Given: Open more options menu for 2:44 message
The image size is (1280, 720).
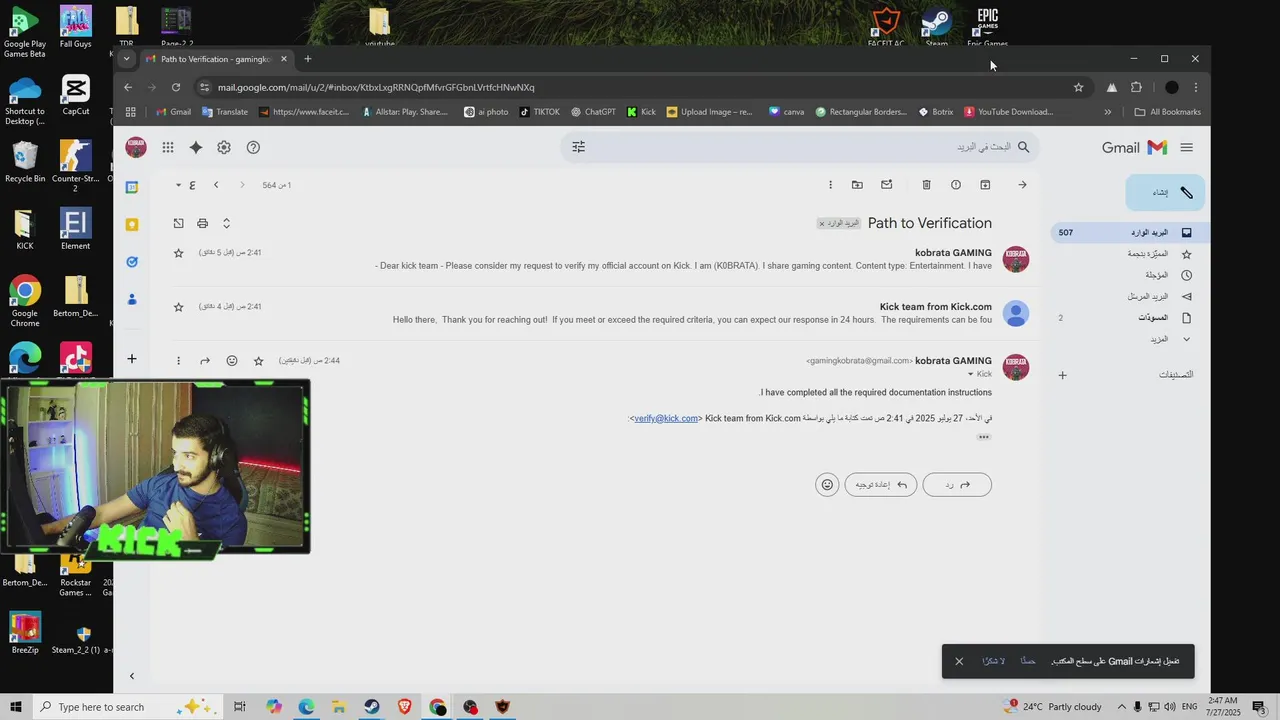Looking at the screenshot, I should click(178, 361).
